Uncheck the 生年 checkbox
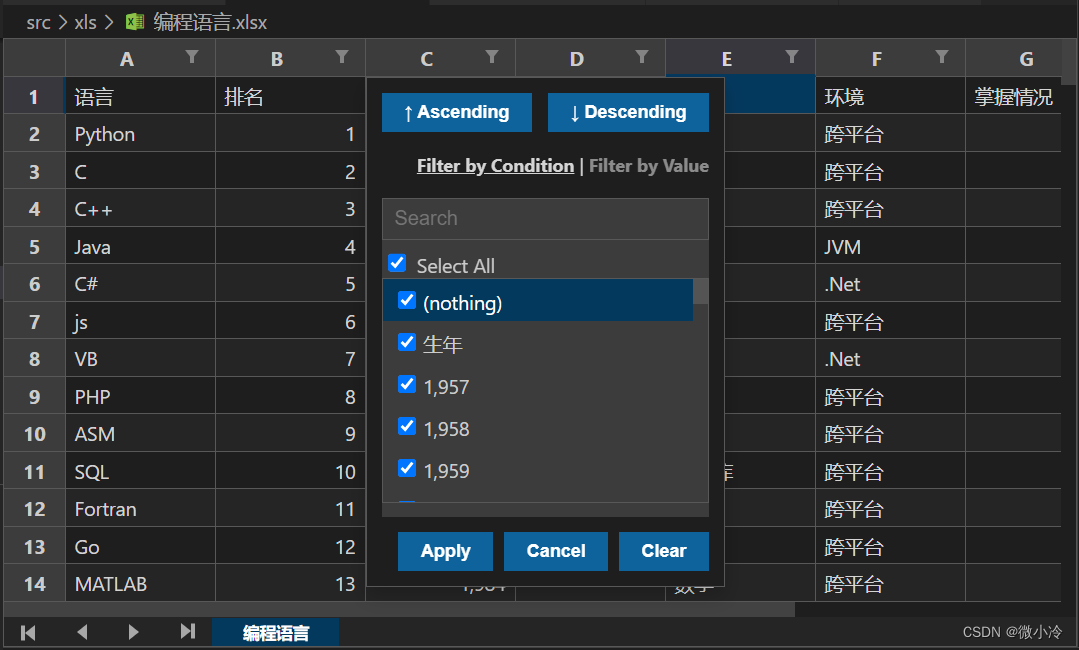The height and width of the screenshot is (650, 1079). pyautogui.click(x=407, y=342)
